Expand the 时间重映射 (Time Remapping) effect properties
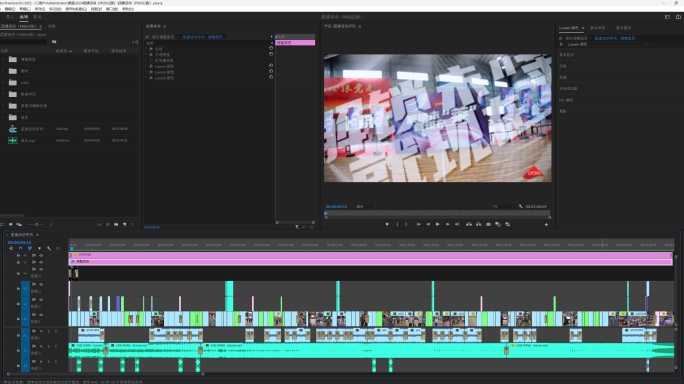 click(147, 60)
